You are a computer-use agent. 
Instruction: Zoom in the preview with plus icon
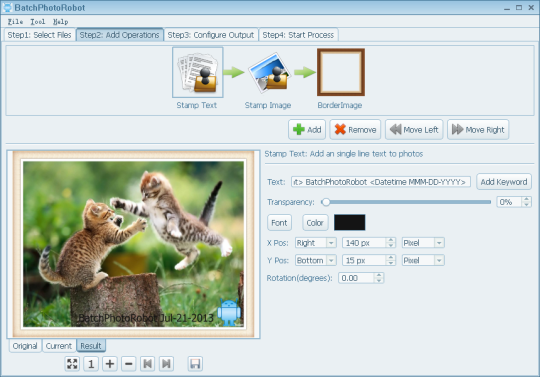click(110, 364)
